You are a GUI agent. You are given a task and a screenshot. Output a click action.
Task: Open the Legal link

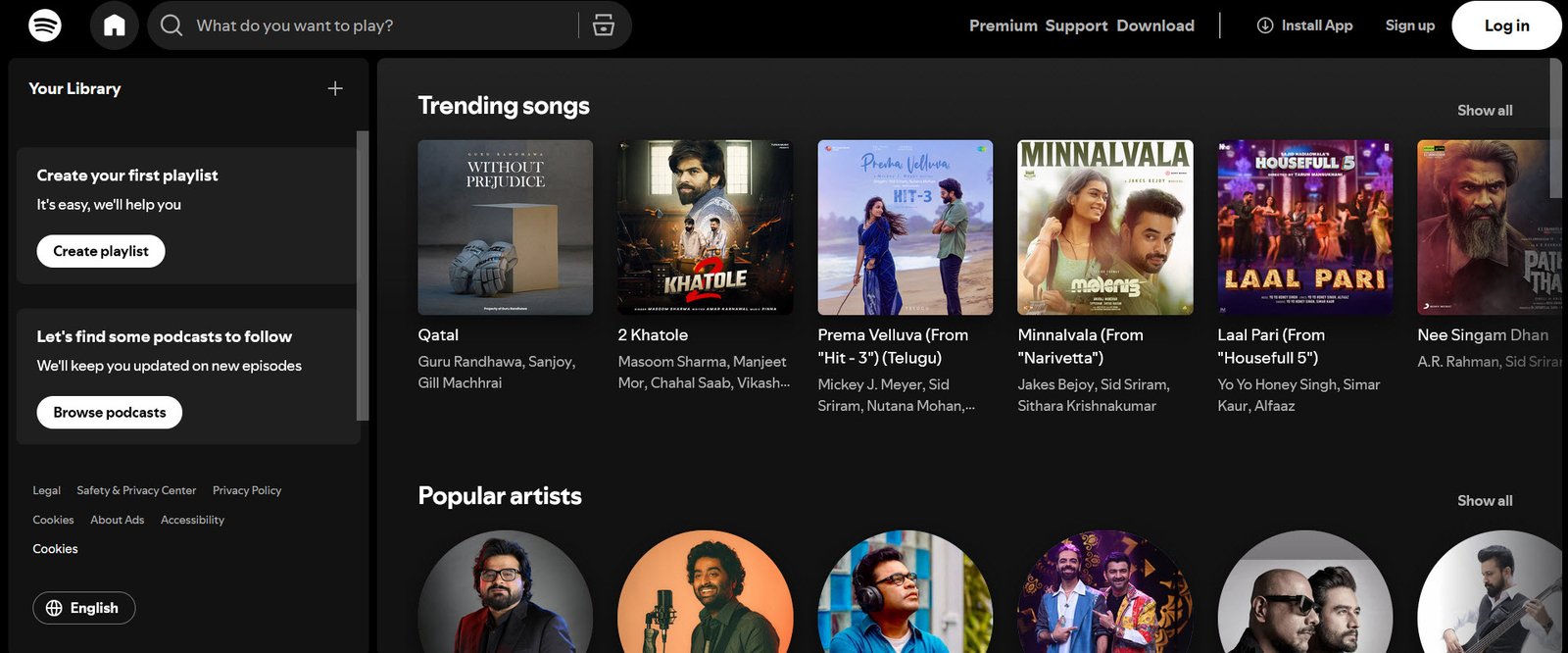pos(46,490)
